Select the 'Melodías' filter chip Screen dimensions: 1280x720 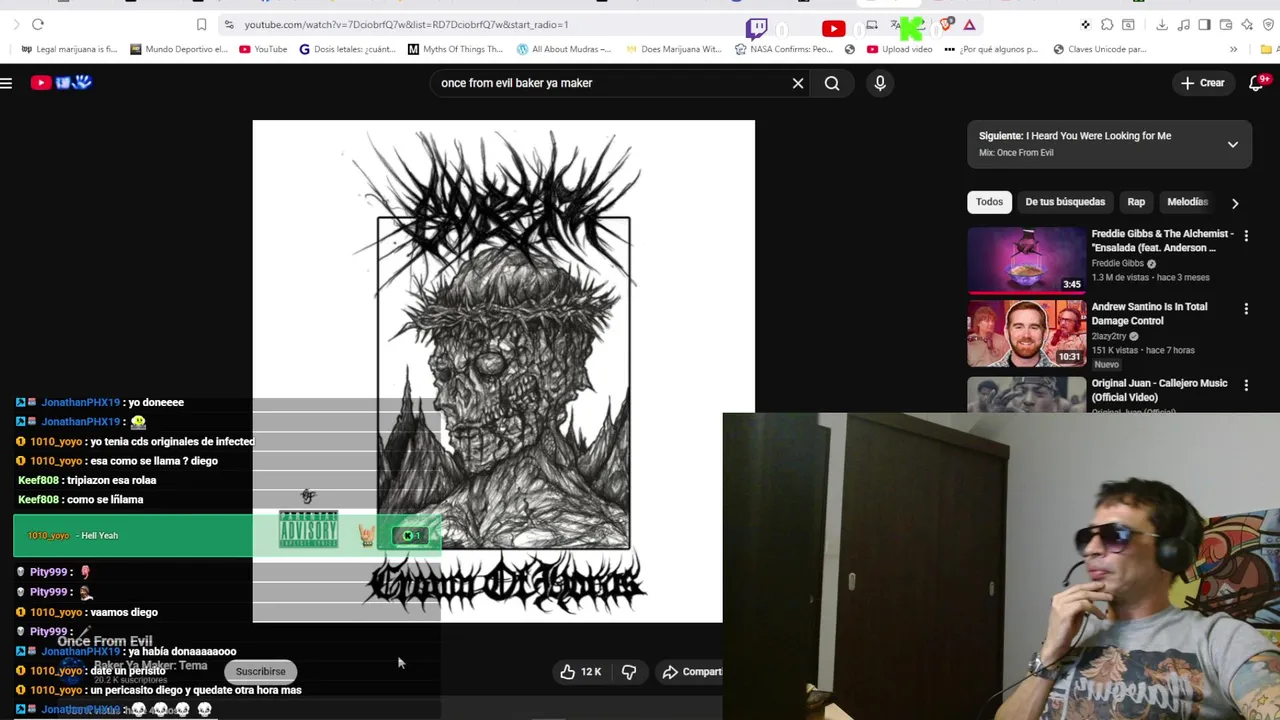point(1188,202)
